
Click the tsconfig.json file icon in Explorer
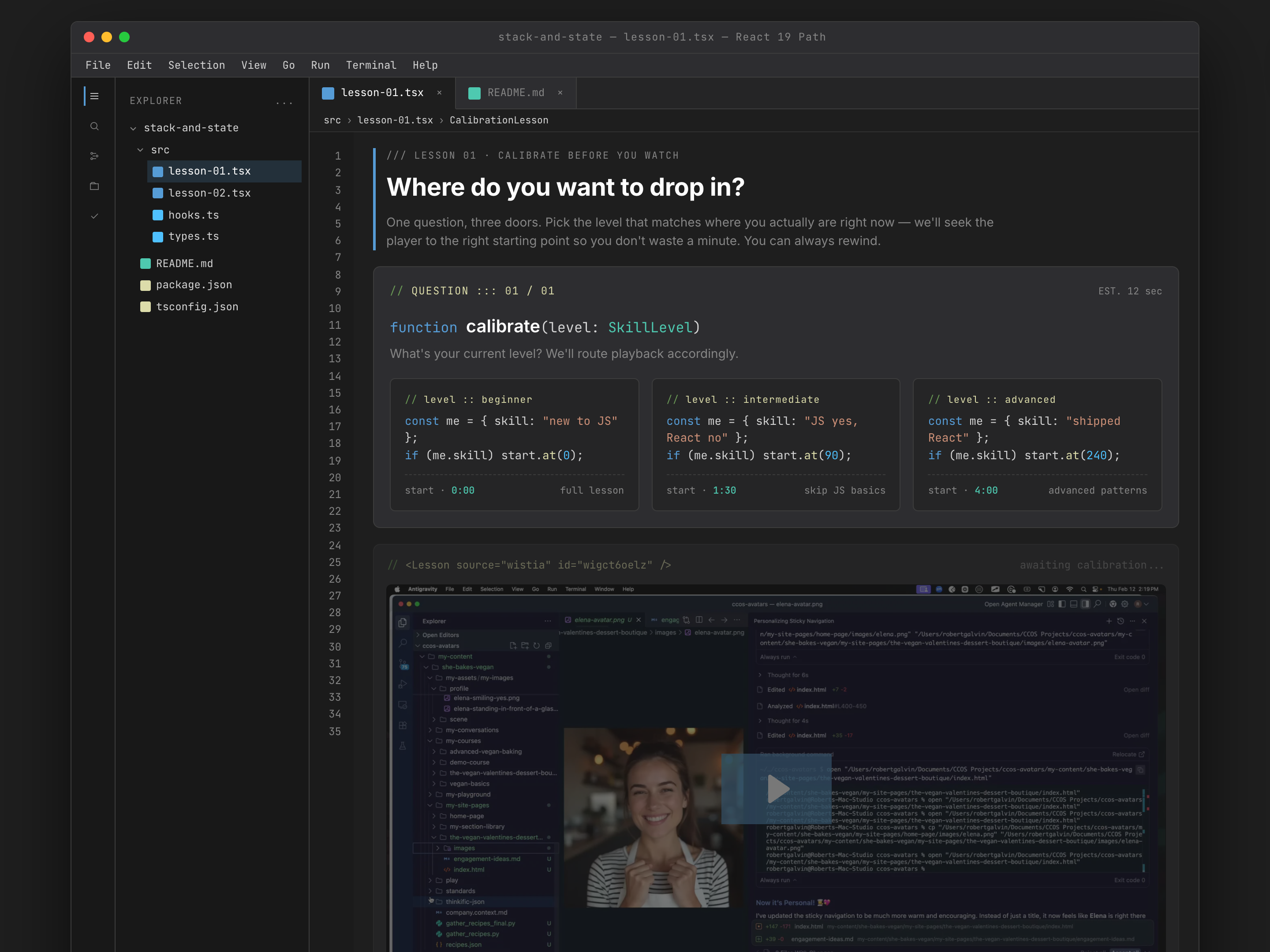146,307
